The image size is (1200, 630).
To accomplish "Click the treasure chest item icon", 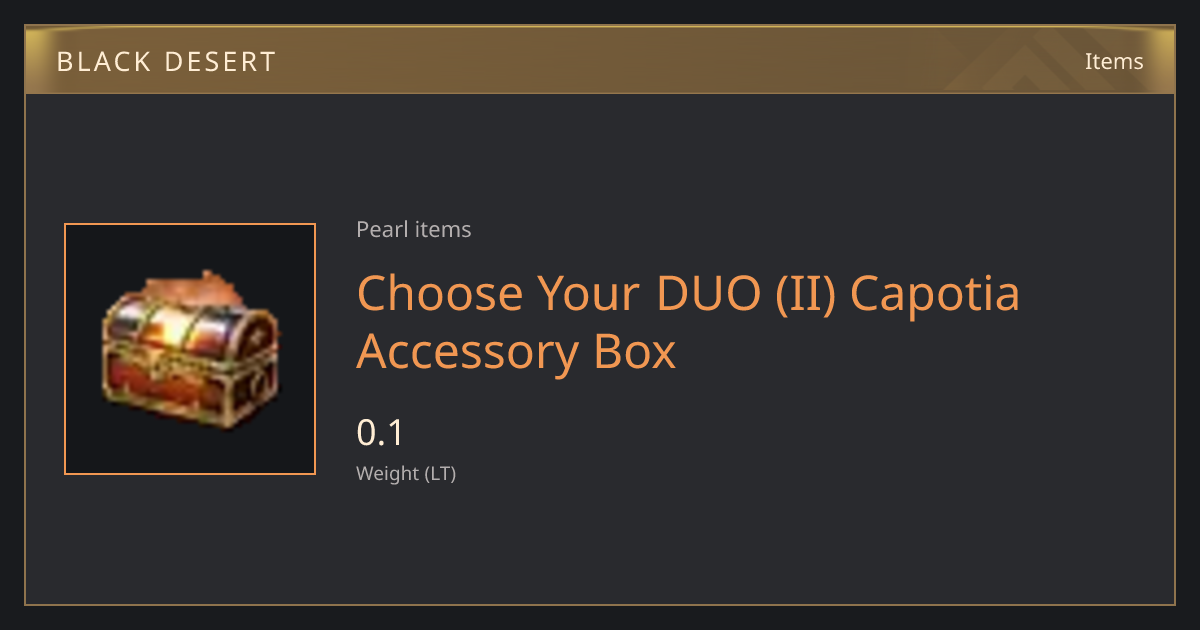I will [x=189, y=349].
